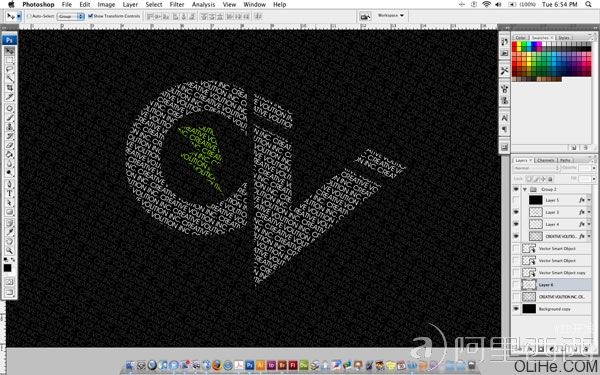Switch to the Paths tab
This screenshot has height=375, width=600.
coord(565,160)
